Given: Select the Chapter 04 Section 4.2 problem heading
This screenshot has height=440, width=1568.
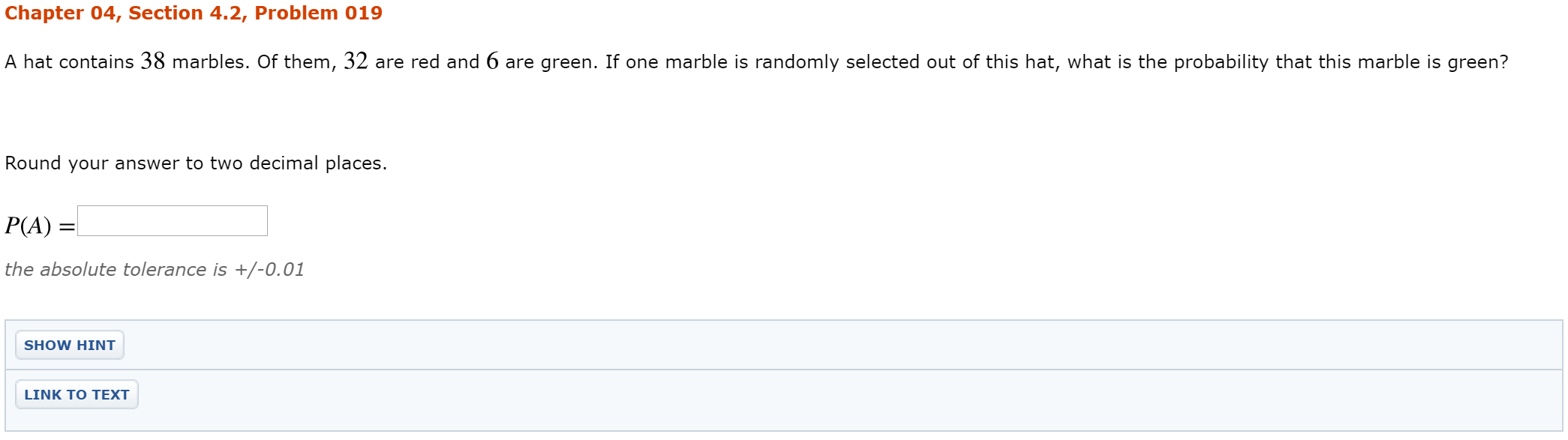Looking at the screenshot, I should (x=193, y=13).
